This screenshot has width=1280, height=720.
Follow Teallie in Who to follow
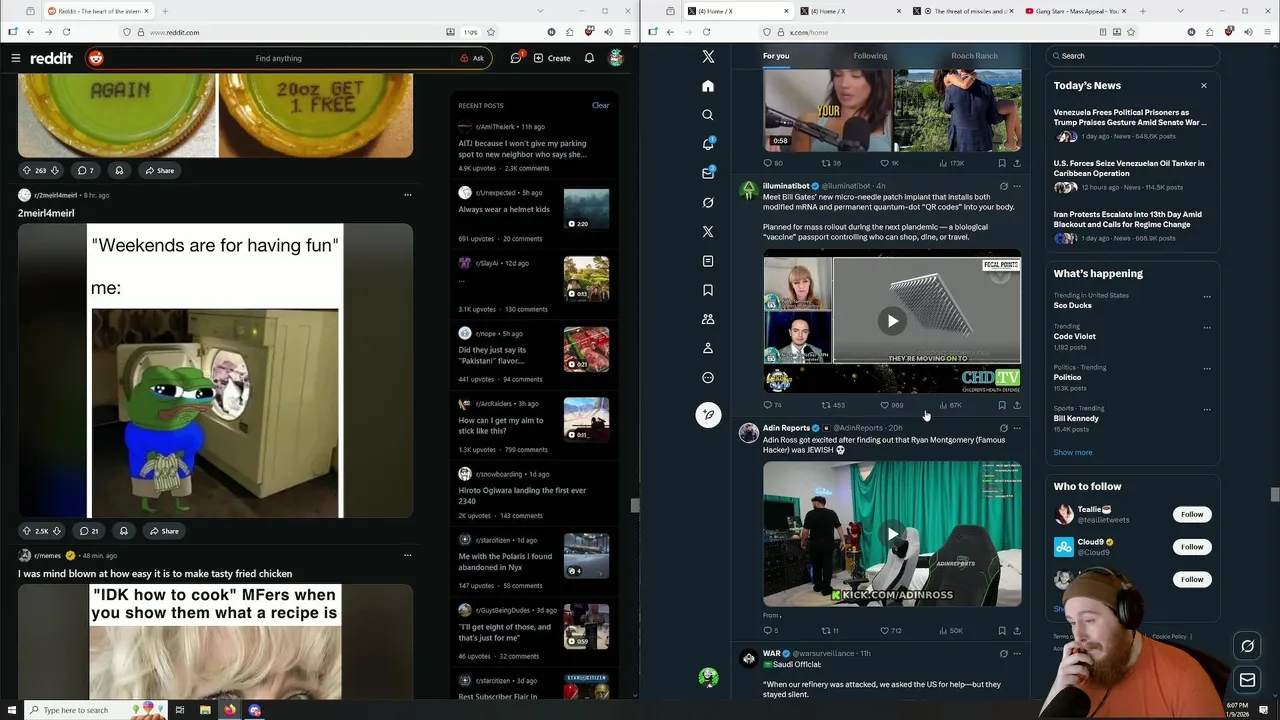point(1192,514)
